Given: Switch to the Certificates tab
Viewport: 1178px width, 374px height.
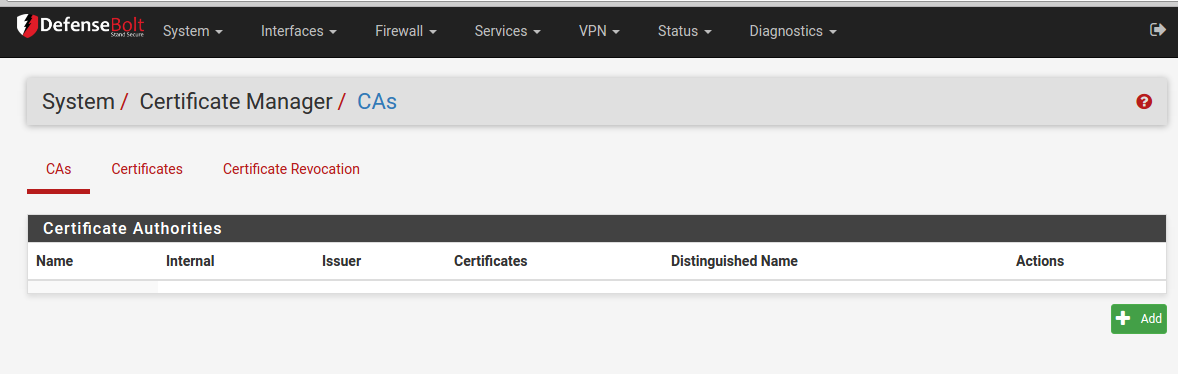Looking at the screenshot, I should (147, 170).
